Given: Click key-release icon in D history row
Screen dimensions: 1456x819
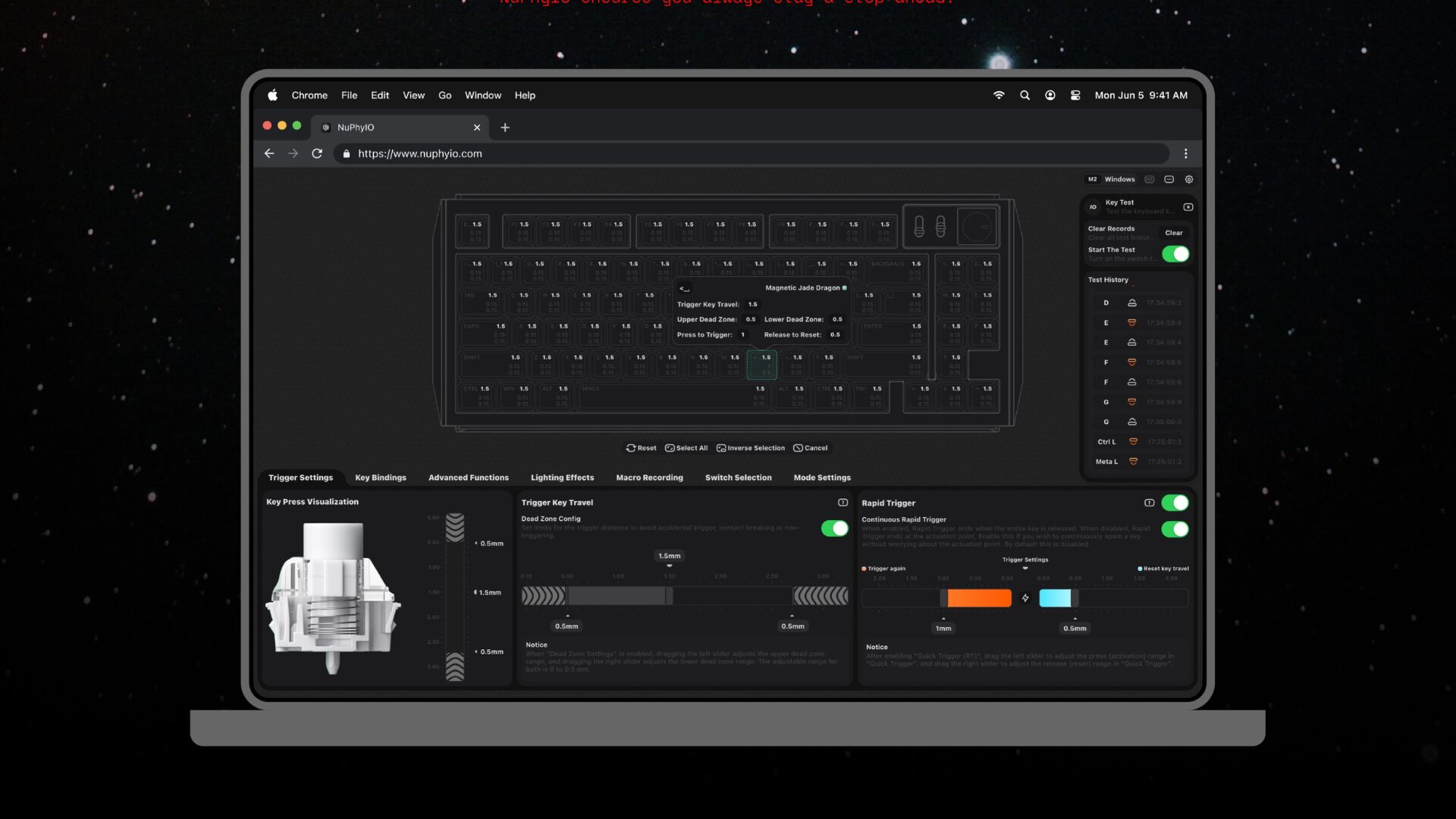Looking at the screenshot, I should click(1131, 303).
